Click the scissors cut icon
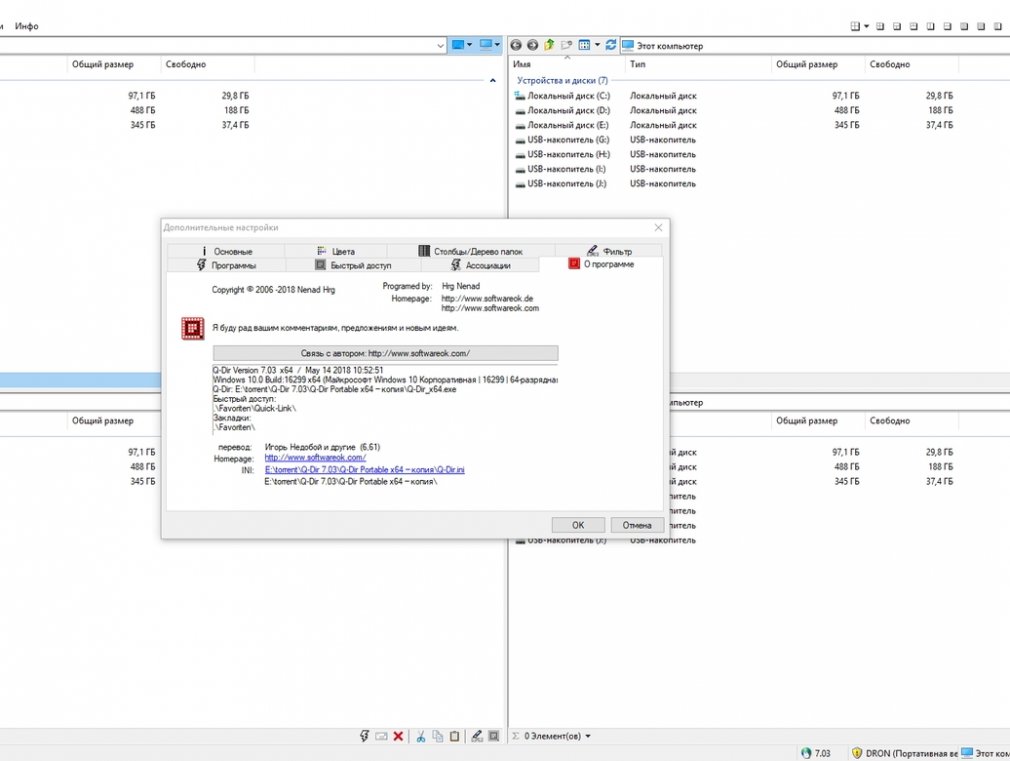The height and width of the screenshot is (761, 1010). [421, 736]
